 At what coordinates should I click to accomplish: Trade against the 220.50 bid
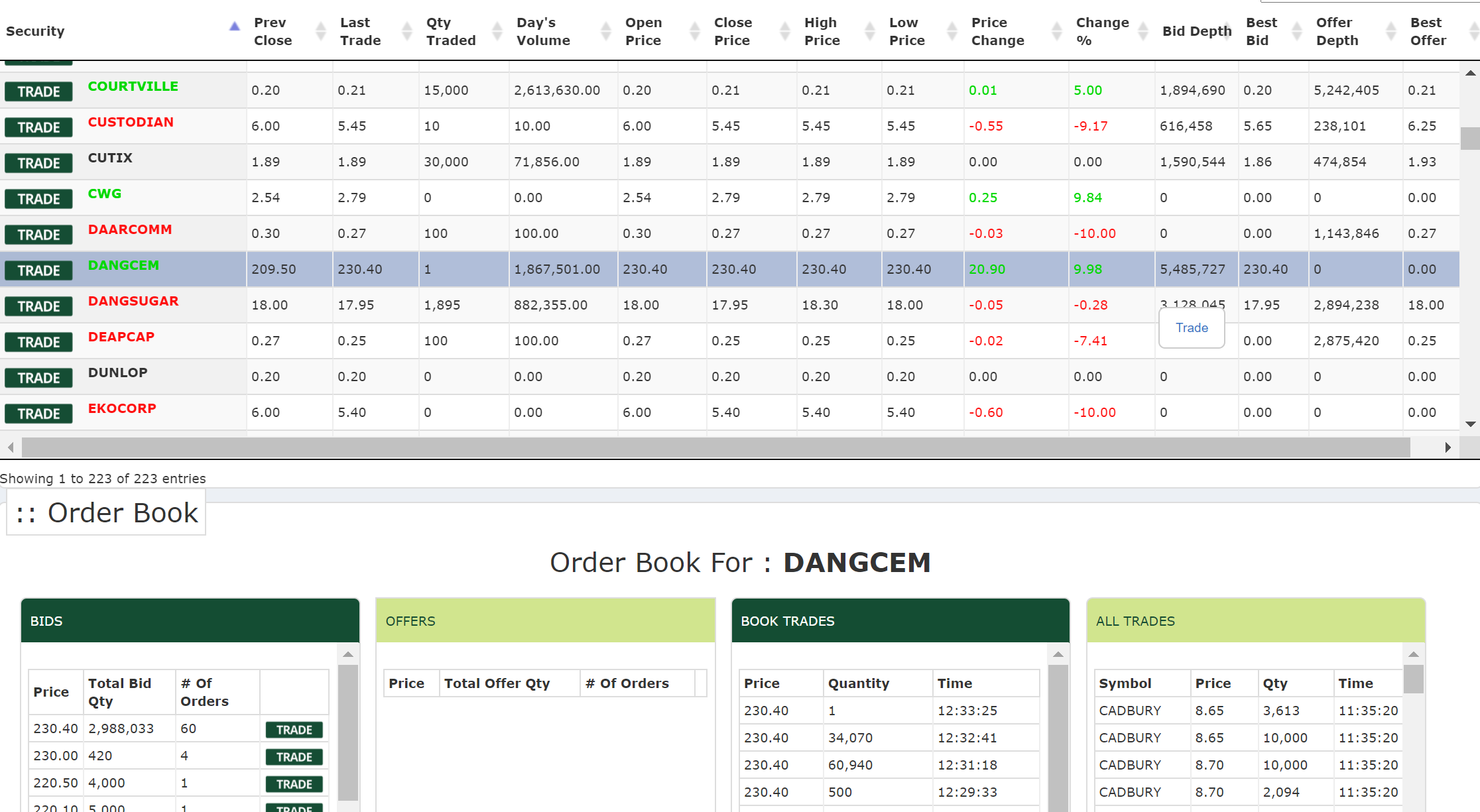point(294,784)
